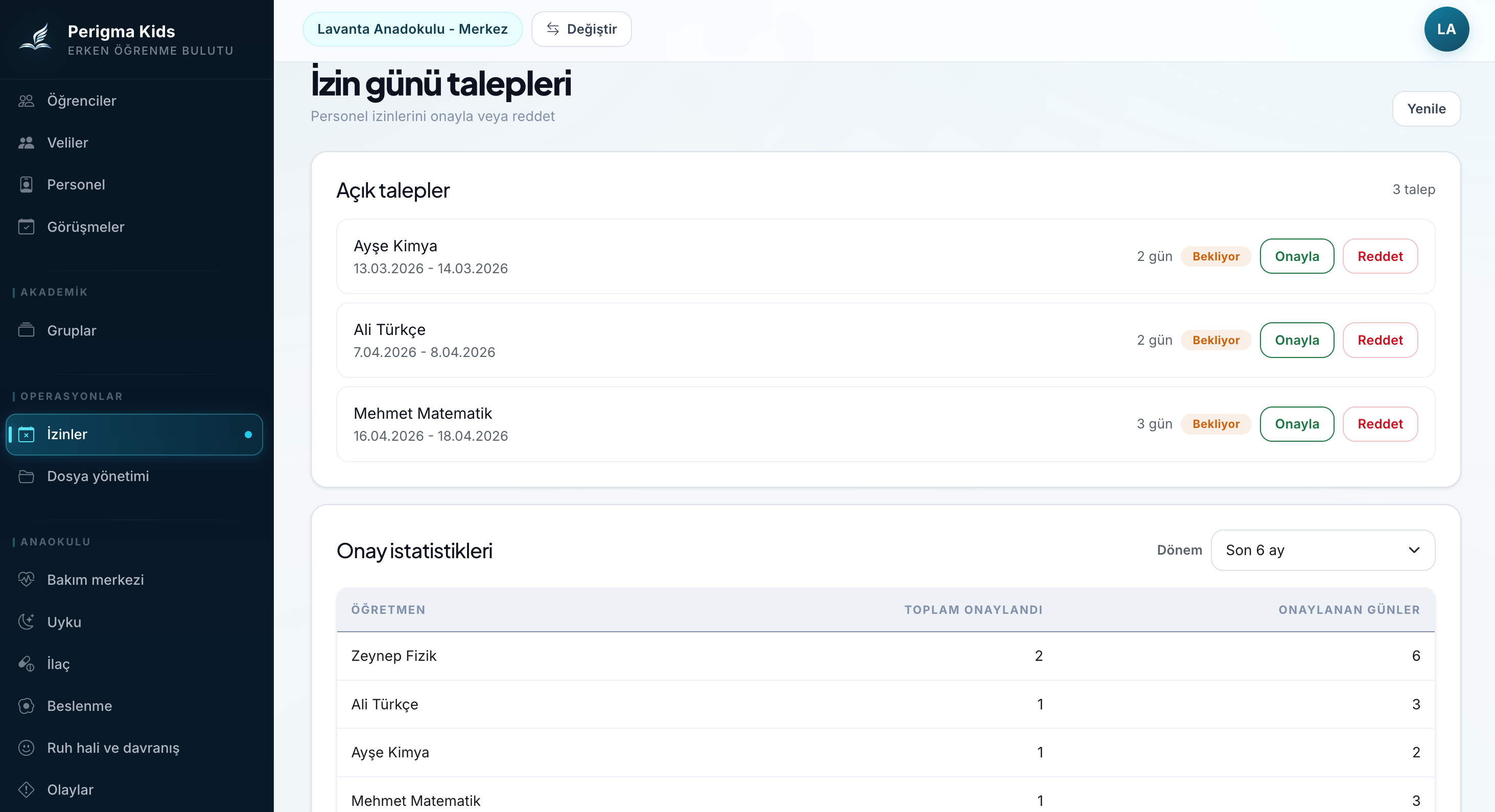Click the Son 6 ay chevron arrow

pos(1414,550)
